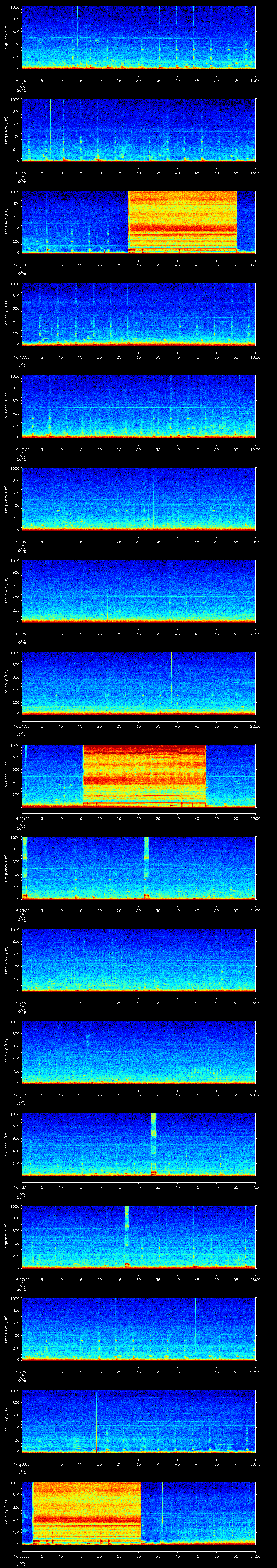Click the "16:24:00" start time label

coord(22,1003)
